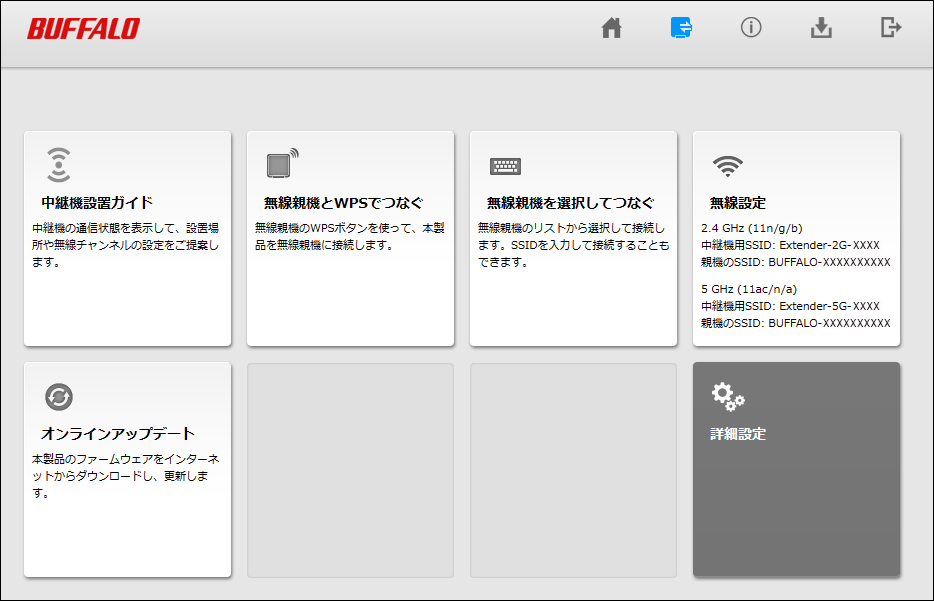Log out using the exit arrow icon

pos(890,28)
